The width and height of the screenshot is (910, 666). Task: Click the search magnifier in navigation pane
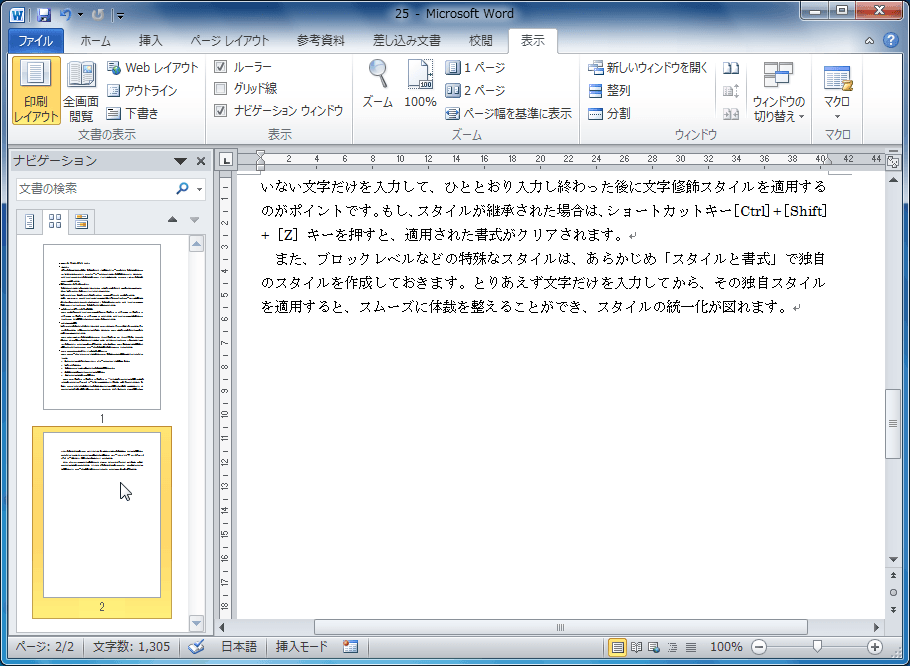(x=182, y=189)
